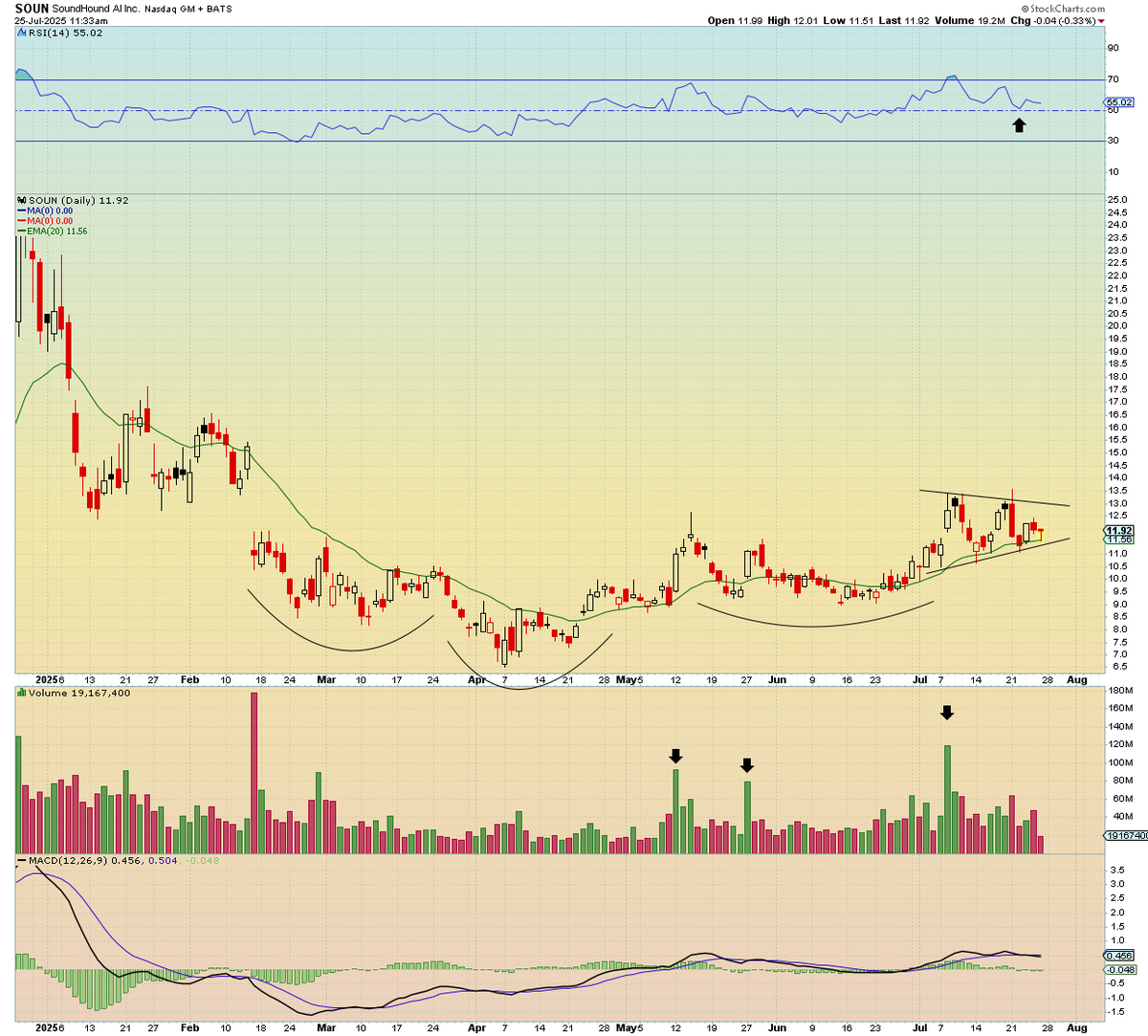Click the 25-Jul-2025 11:33am timestamp

61,21
